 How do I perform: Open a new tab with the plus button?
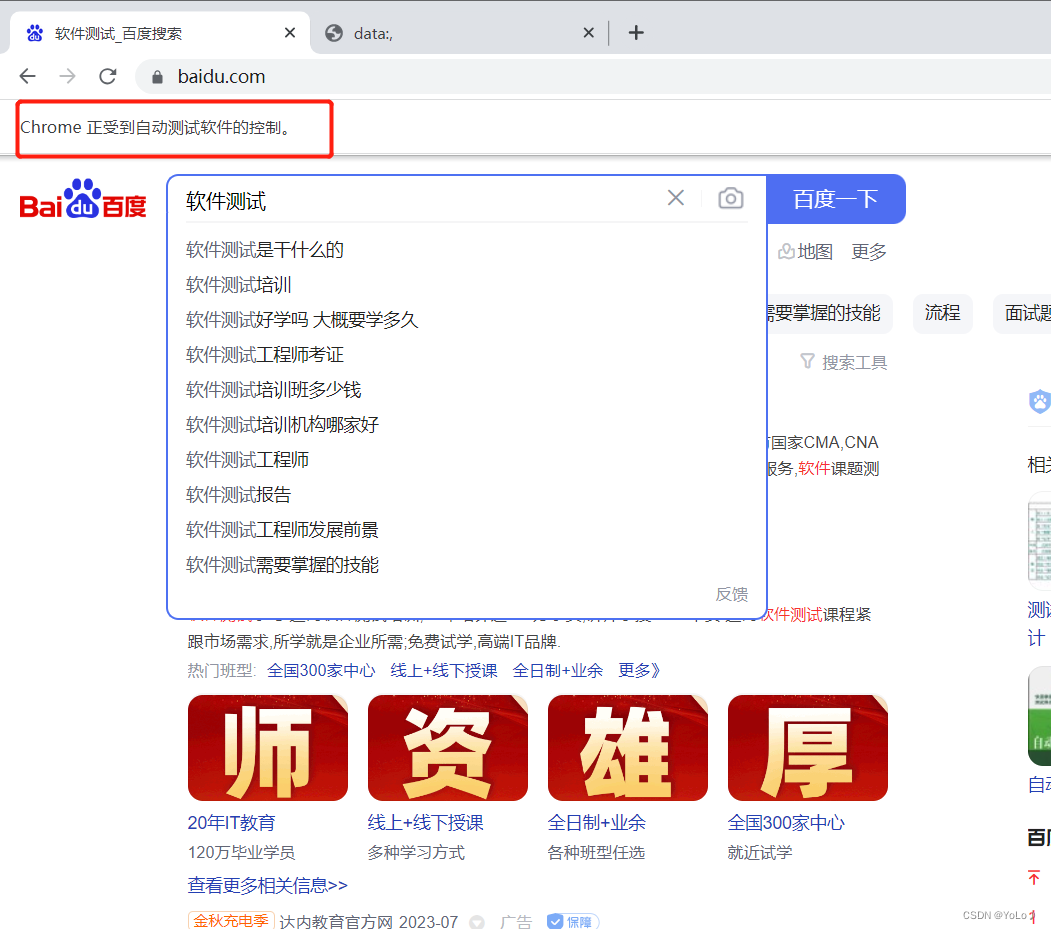(636, 32)
